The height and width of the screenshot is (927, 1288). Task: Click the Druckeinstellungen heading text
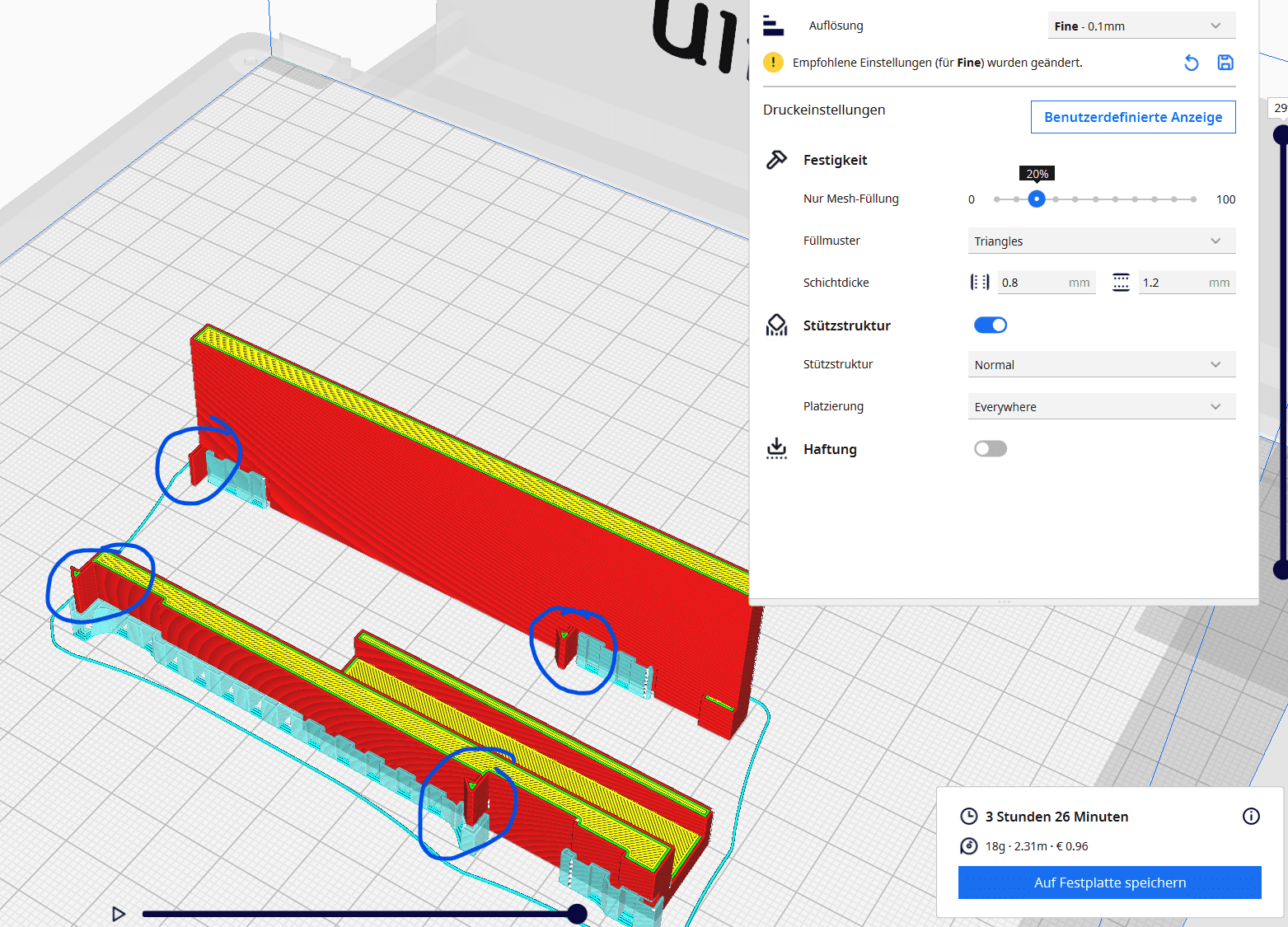point(824,110)
